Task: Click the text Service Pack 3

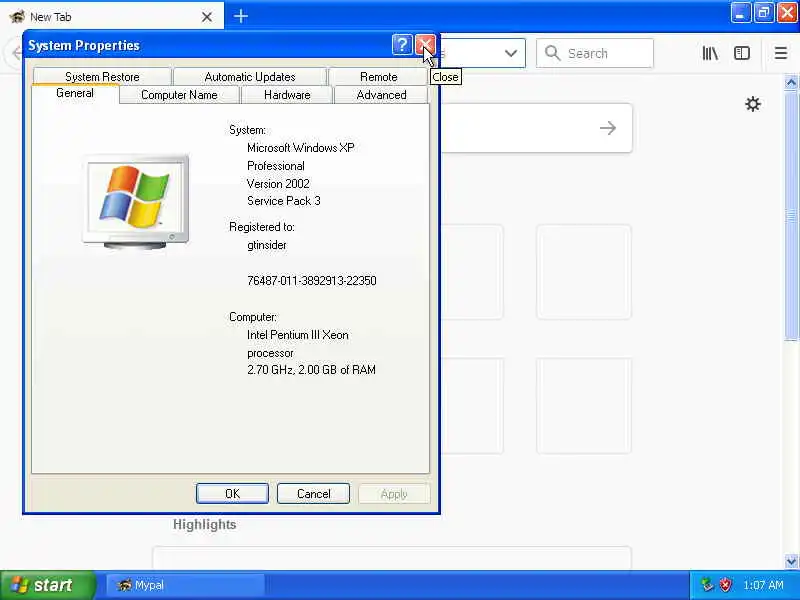Action: 284,201
